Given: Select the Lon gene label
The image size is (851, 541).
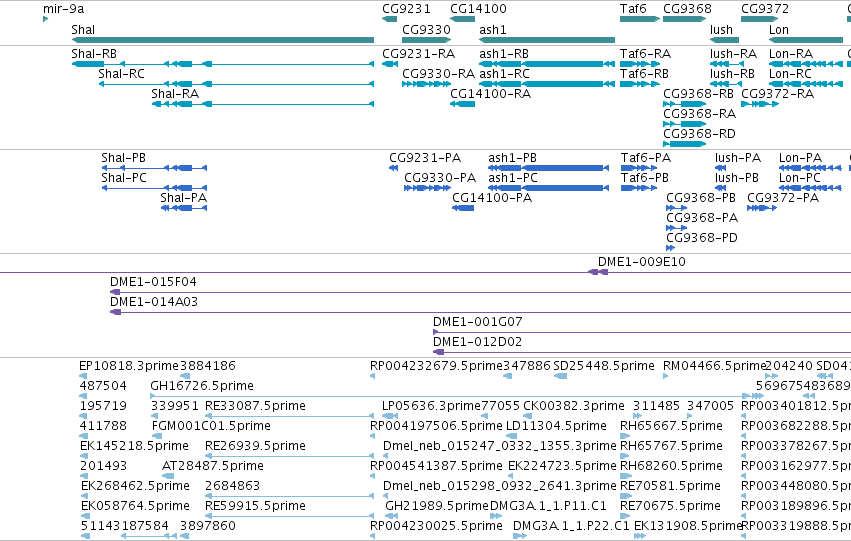Looking at the screenshot, I should click(x=779, y=30).
